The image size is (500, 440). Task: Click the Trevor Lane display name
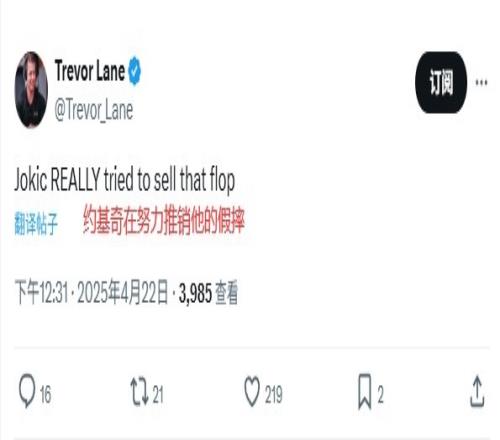coord(90,71)
